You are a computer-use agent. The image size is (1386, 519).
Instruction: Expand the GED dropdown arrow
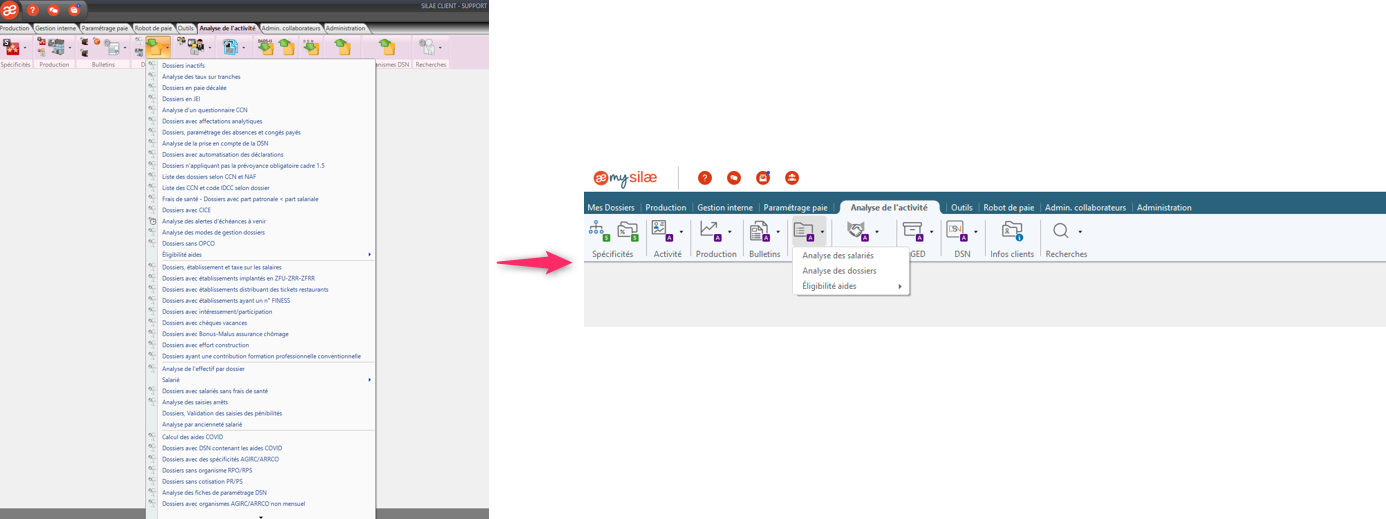click(x=932, y=232)
